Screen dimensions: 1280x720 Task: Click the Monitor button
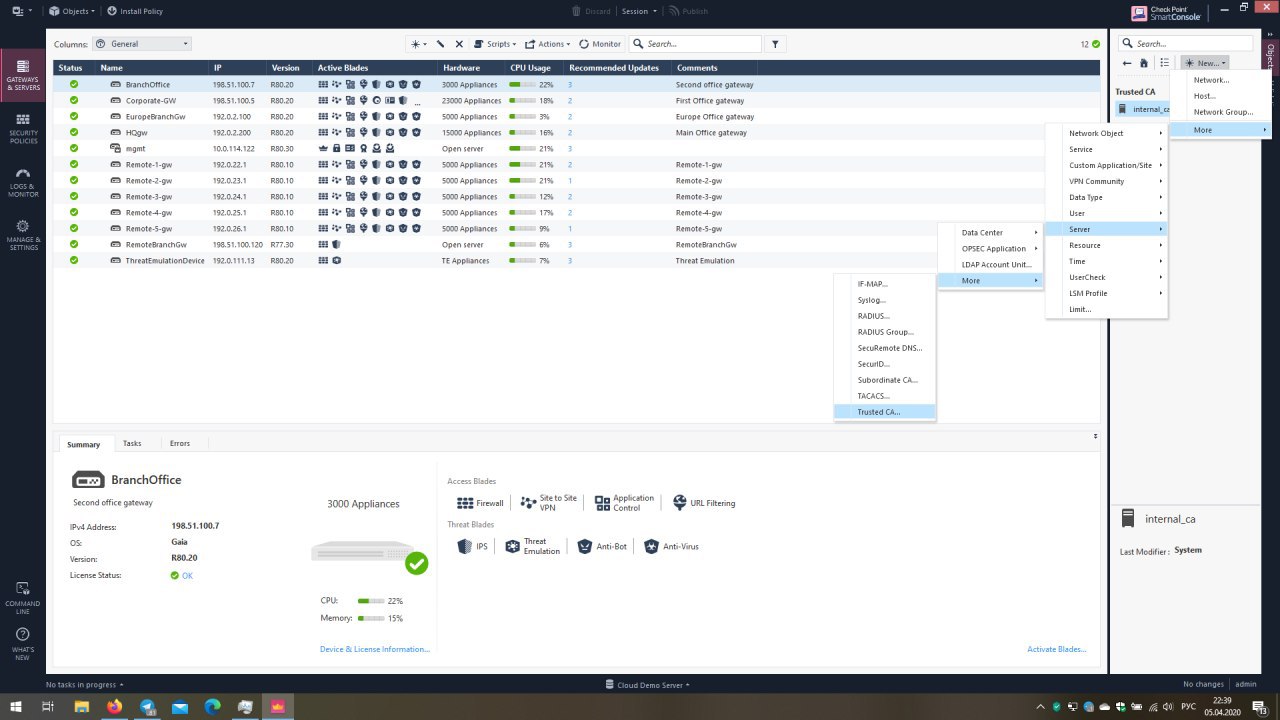pyautogui.click(x=600, y=44)
